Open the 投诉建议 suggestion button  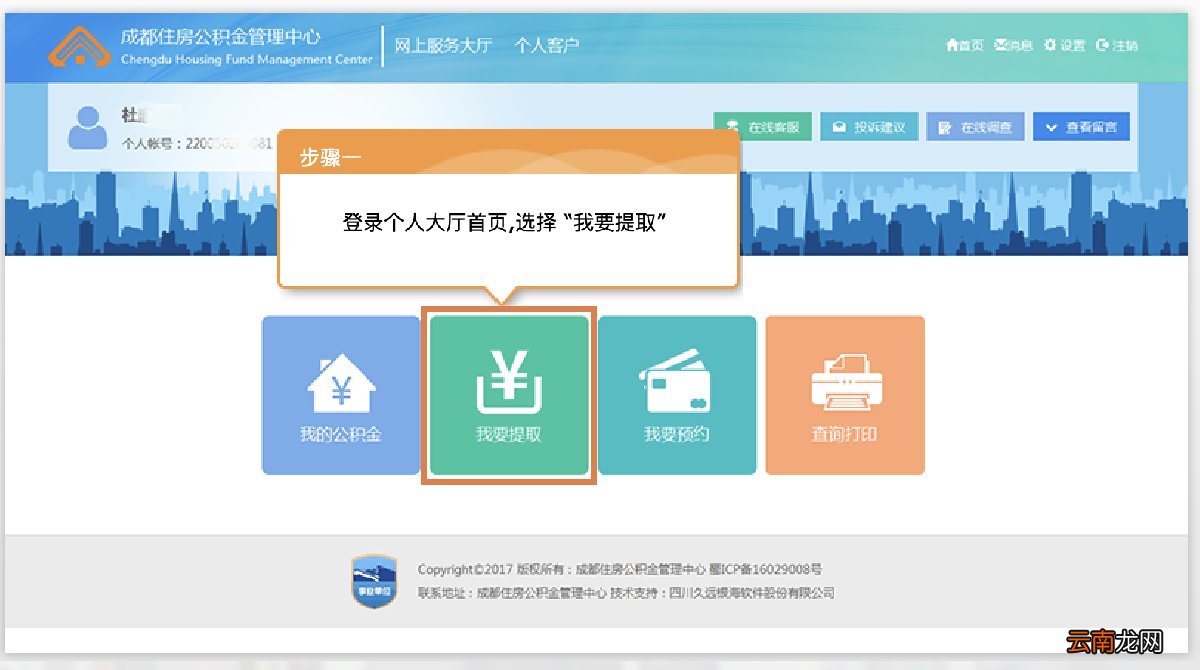(x=869, y=126)
